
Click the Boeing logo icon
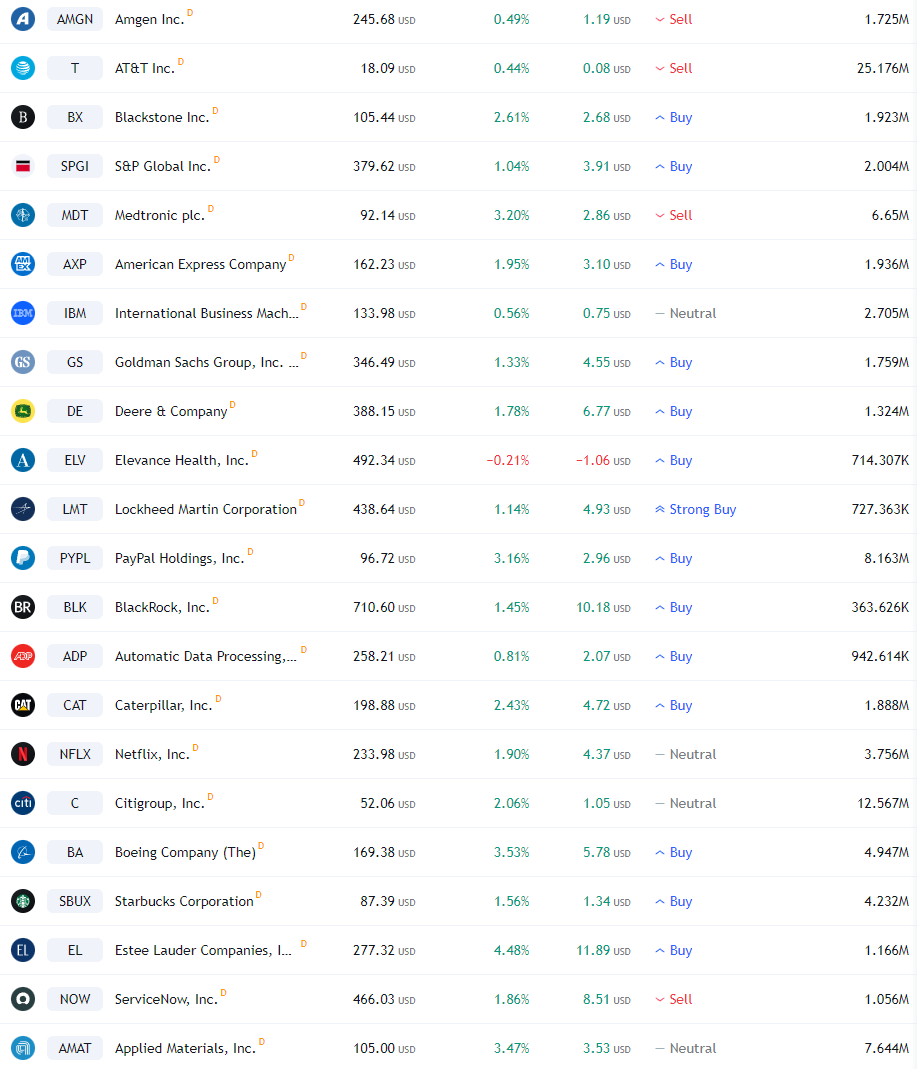[22, 853]
